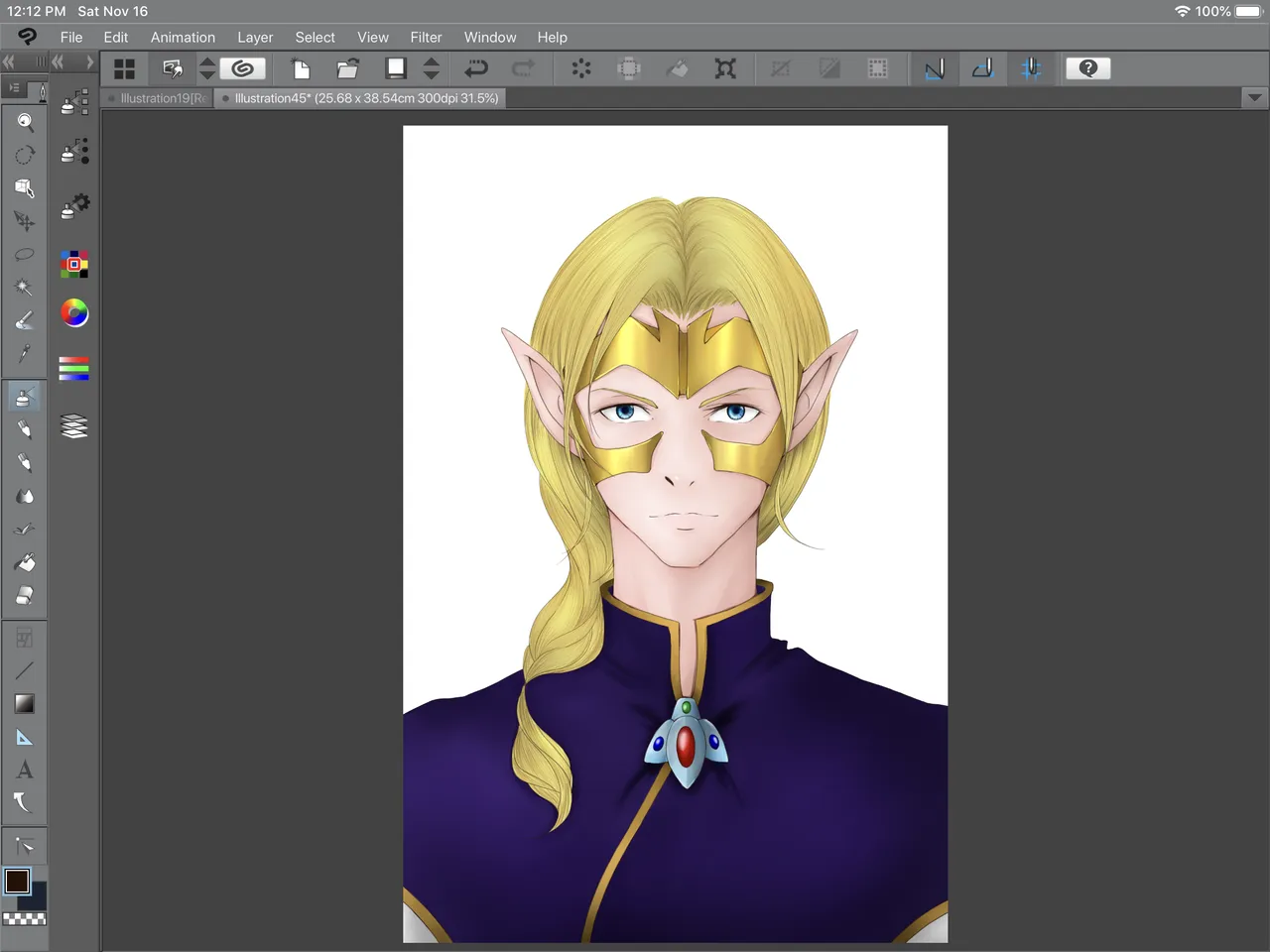Open the Sub Tool Detail gear palette
This screenshot has height=952, width=1270.
tap(74, 206)
